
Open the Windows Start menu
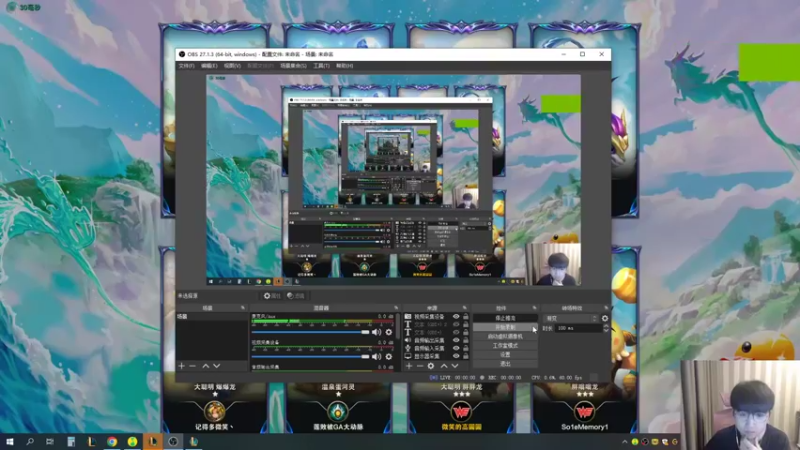(10, 442)
